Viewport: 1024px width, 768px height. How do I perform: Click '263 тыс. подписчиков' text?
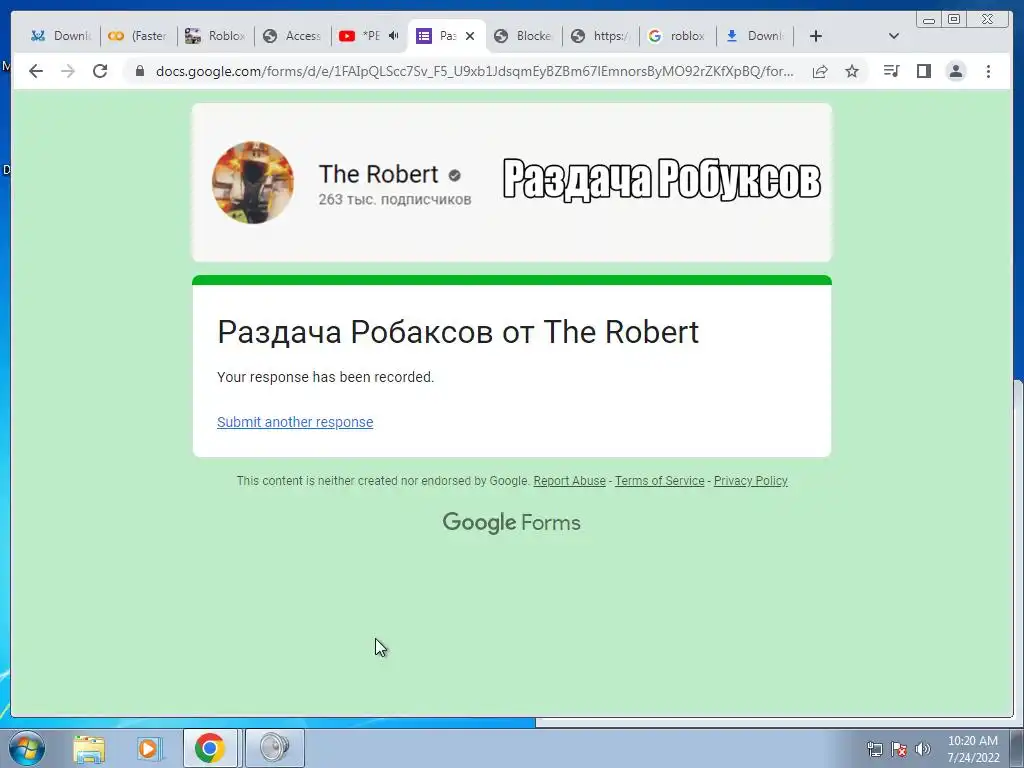(394, 199)
